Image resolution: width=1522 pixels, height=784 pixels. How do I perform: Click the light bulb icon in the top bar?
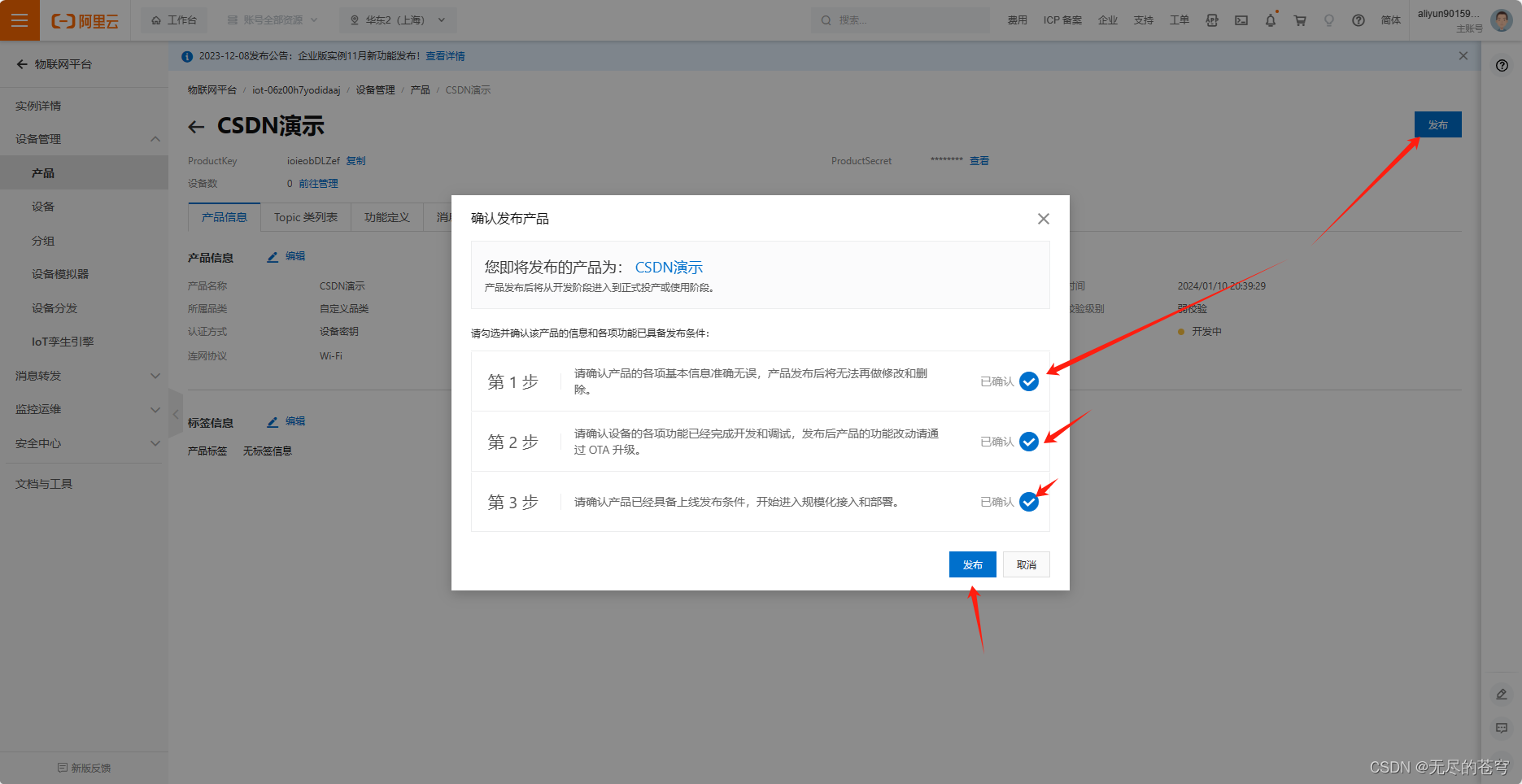(x=1329, y=20)
